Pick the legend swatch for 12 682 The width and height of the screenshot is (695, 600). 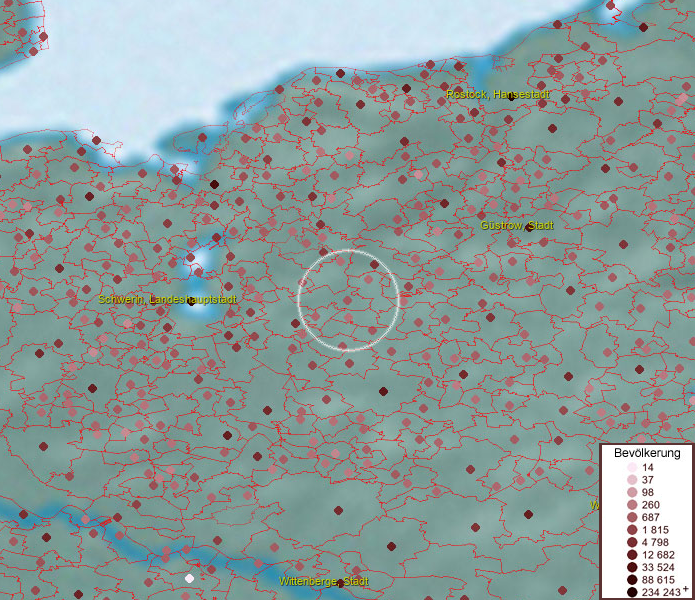point(632,554)
